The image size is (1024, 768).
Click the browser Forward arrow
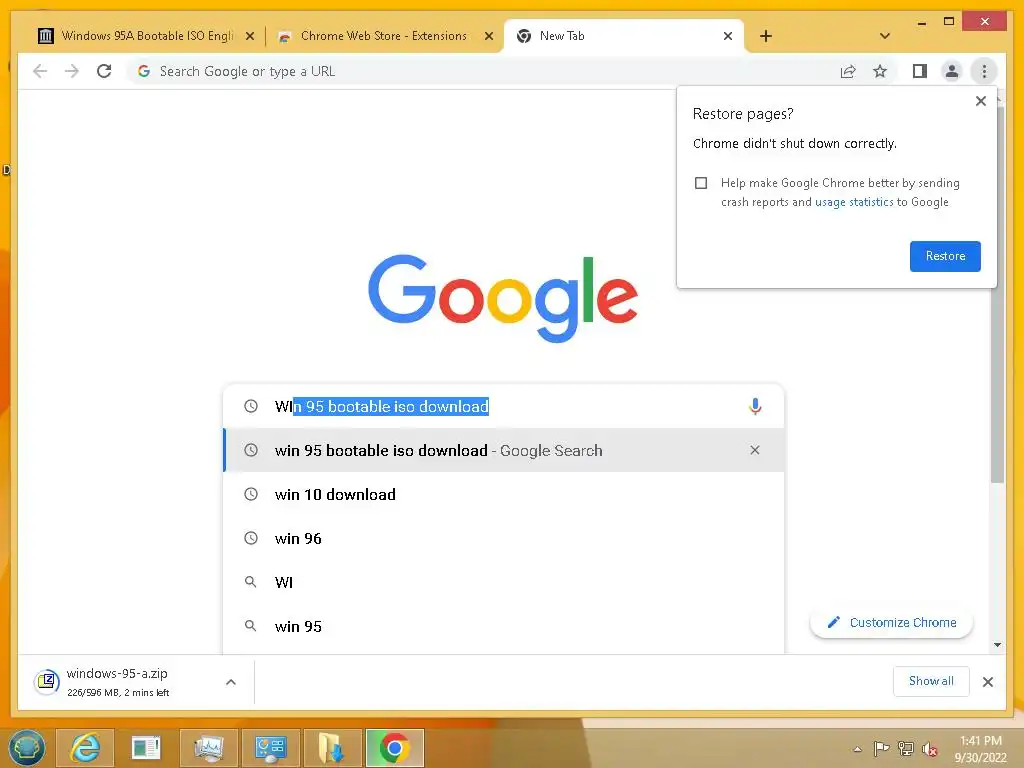72,71
